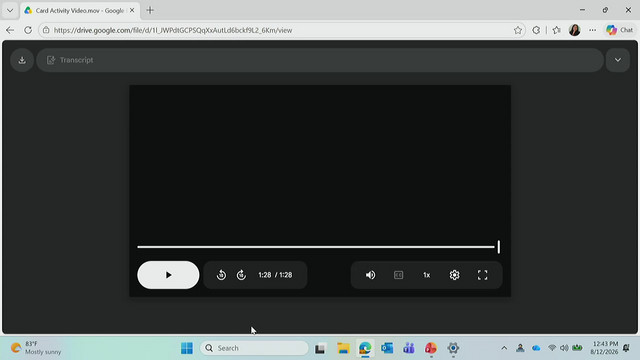640x360 pixels.
Task: Open the clock and calendar
Action: [x=604, y=348]
